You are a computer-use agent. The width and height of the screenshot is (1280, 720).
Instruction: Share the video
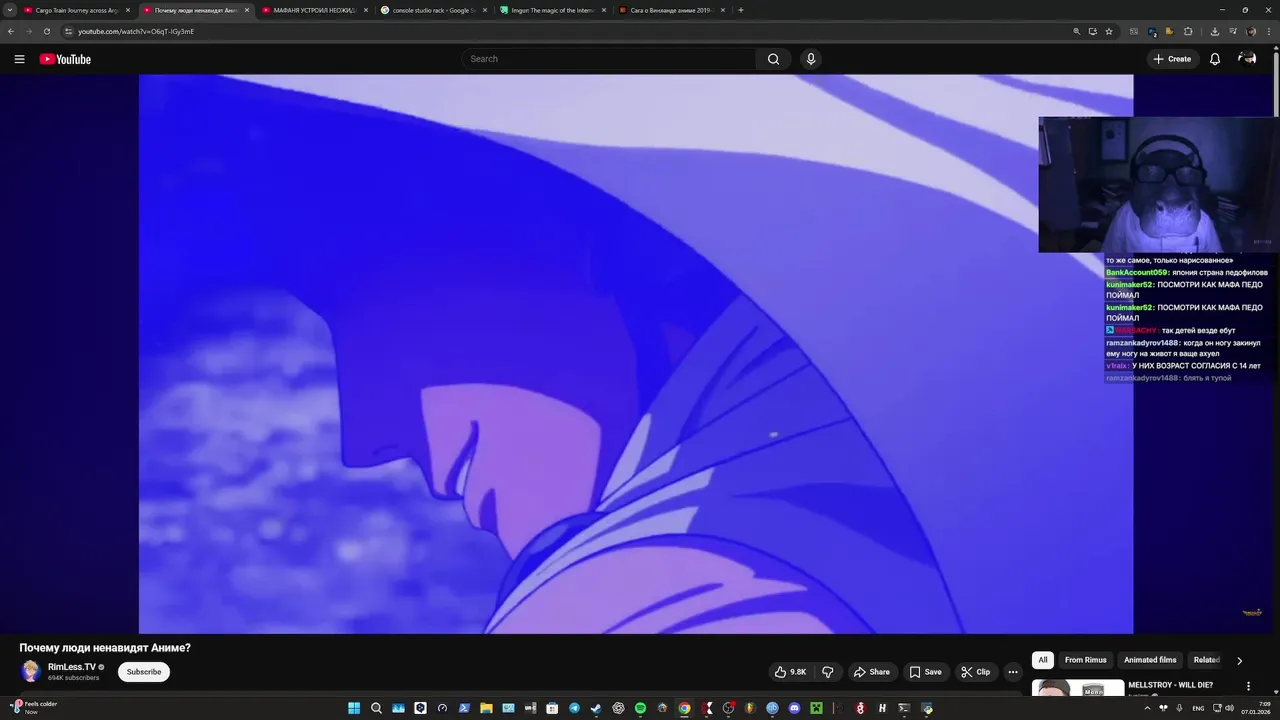pos(871,672)
